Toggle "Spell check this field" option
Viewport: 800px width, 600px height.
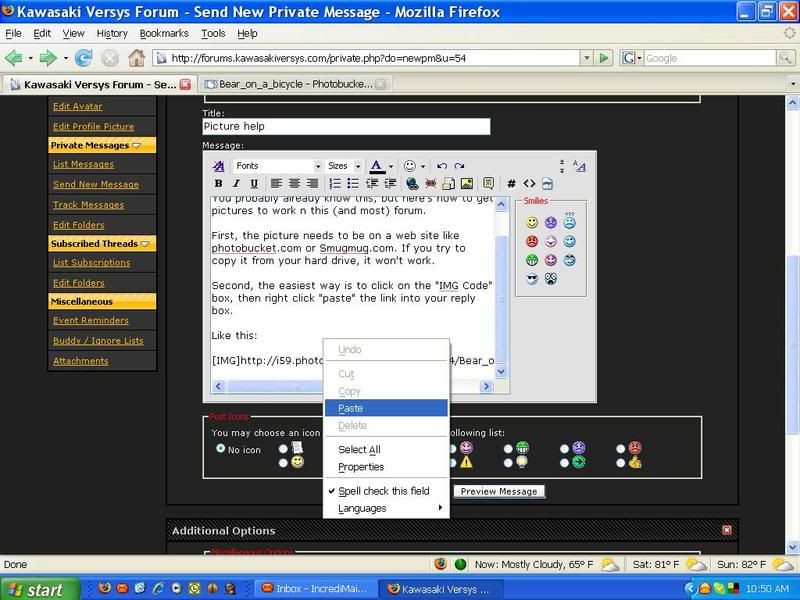[x=383, y=492]
